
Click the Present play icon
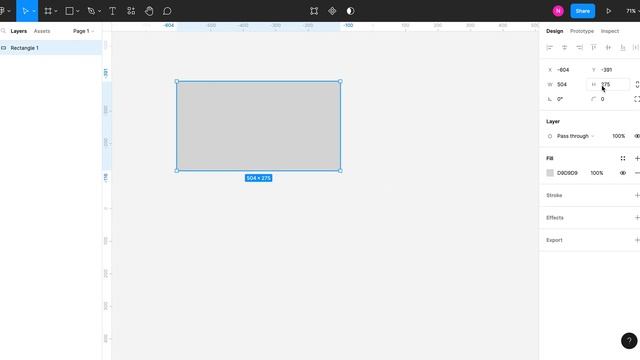(609, 11)
